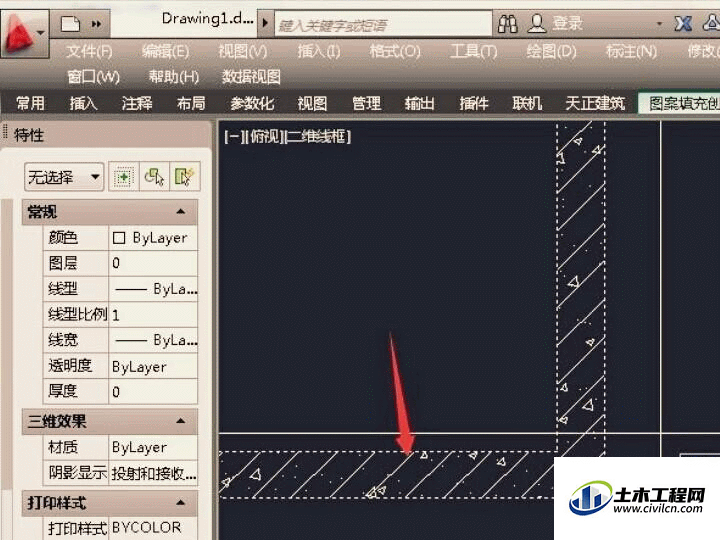Open the 窗口(W) menu
720x540 pixels.
point(93,76)
